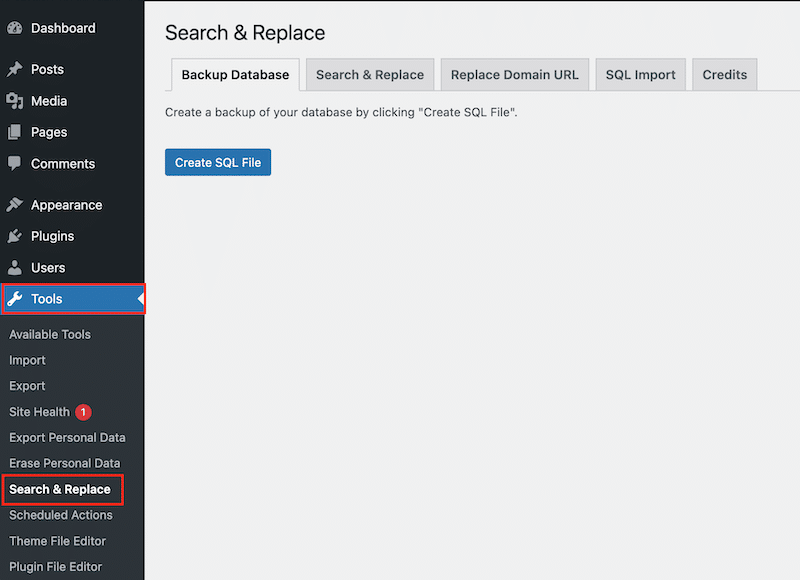This screenshot has height=580, width=800.
Task: Open Theme File Editor link
Action: pos(58,541)
